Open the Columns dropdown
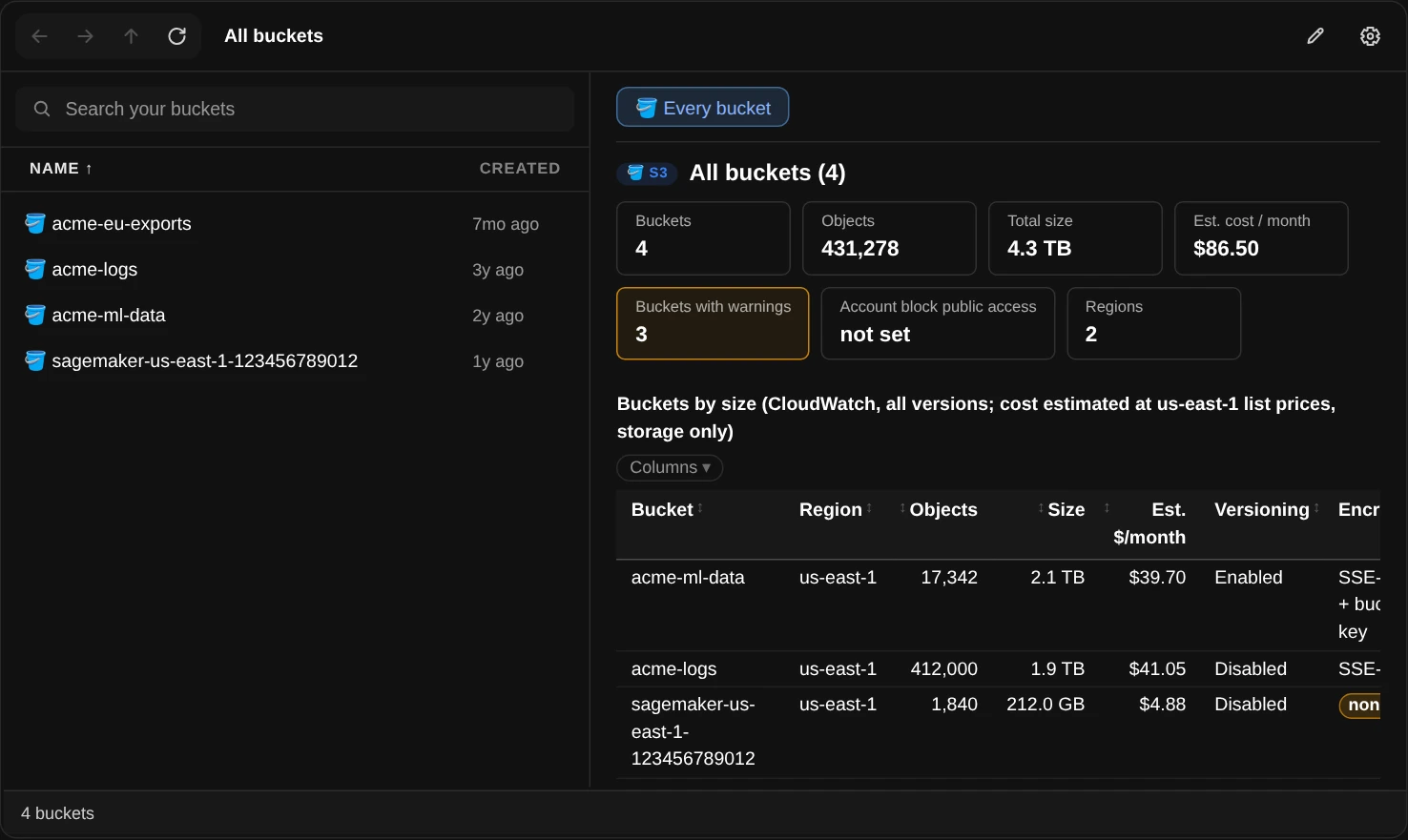Viewport: 1408px width, 840px height. [670, 467]
